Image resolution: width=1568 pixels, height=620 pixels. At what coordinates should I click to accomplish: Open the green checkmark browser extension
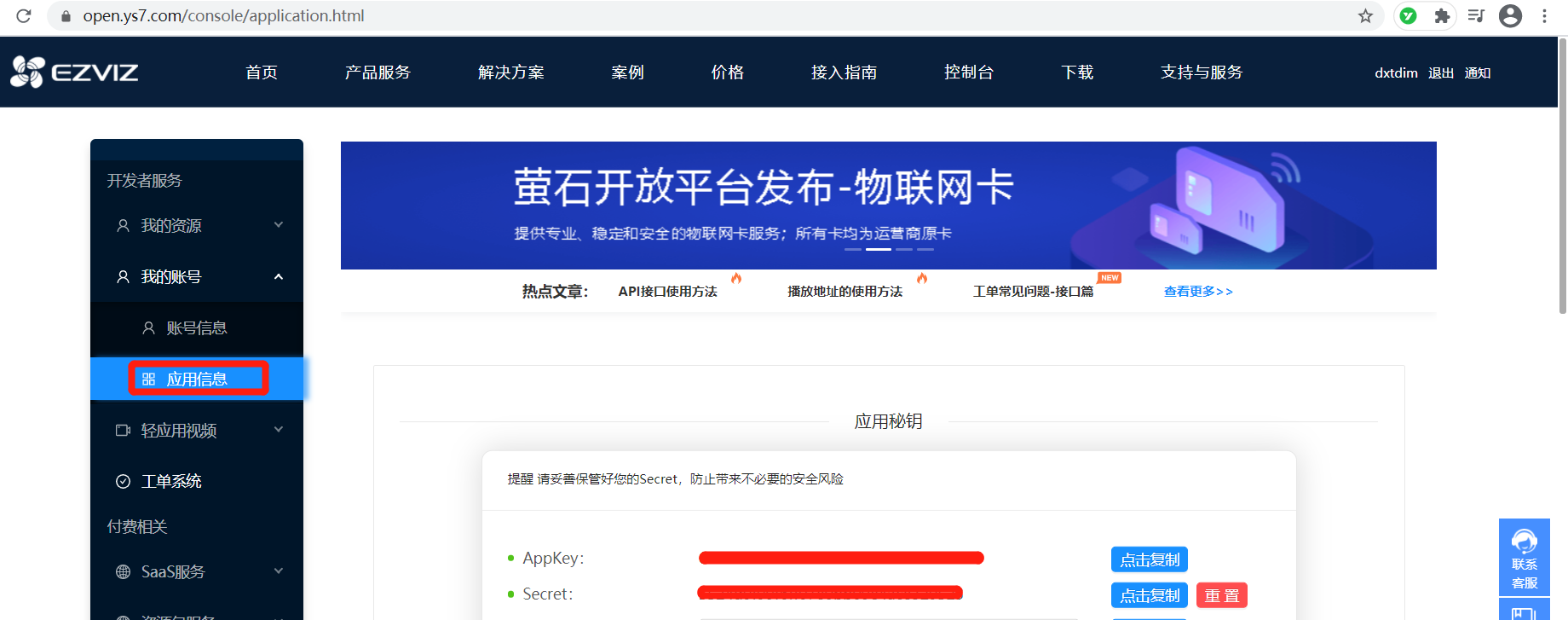pos(1409,15)
